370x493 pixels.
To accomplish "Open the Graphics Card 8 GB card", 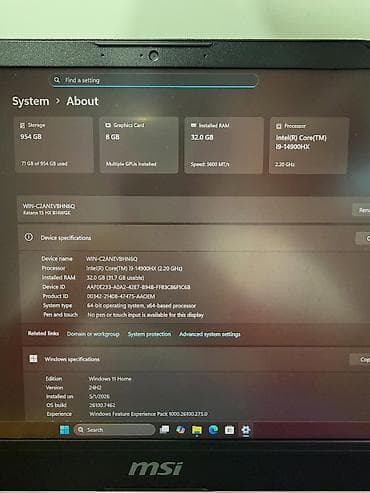I will click(x=139, y=145).
